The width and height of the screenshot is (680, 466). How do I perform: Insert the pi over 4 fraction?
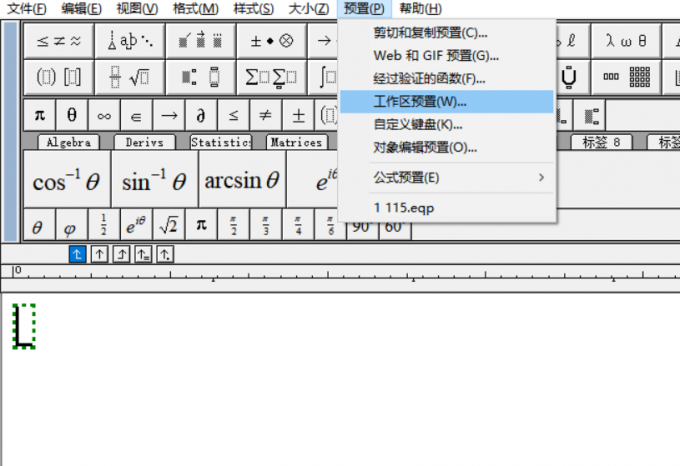pyautogui.click(x=298, y=225)
